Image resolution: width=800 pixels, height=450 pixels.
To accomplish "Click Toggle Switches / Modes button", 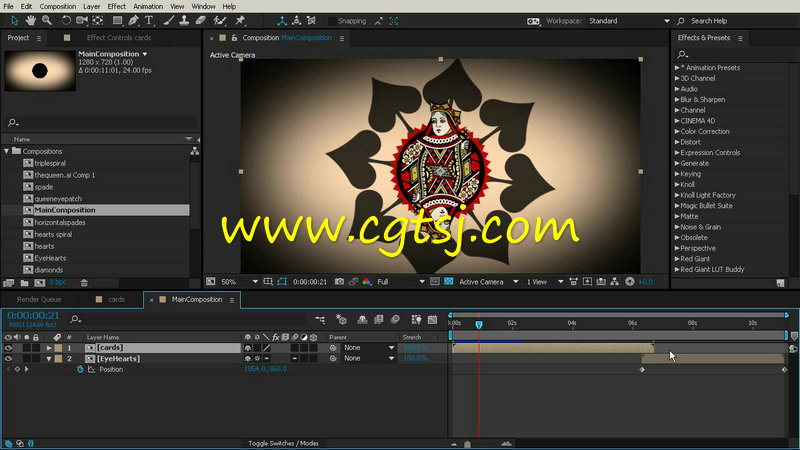I will pyautogui.click(x=283, y=443).
